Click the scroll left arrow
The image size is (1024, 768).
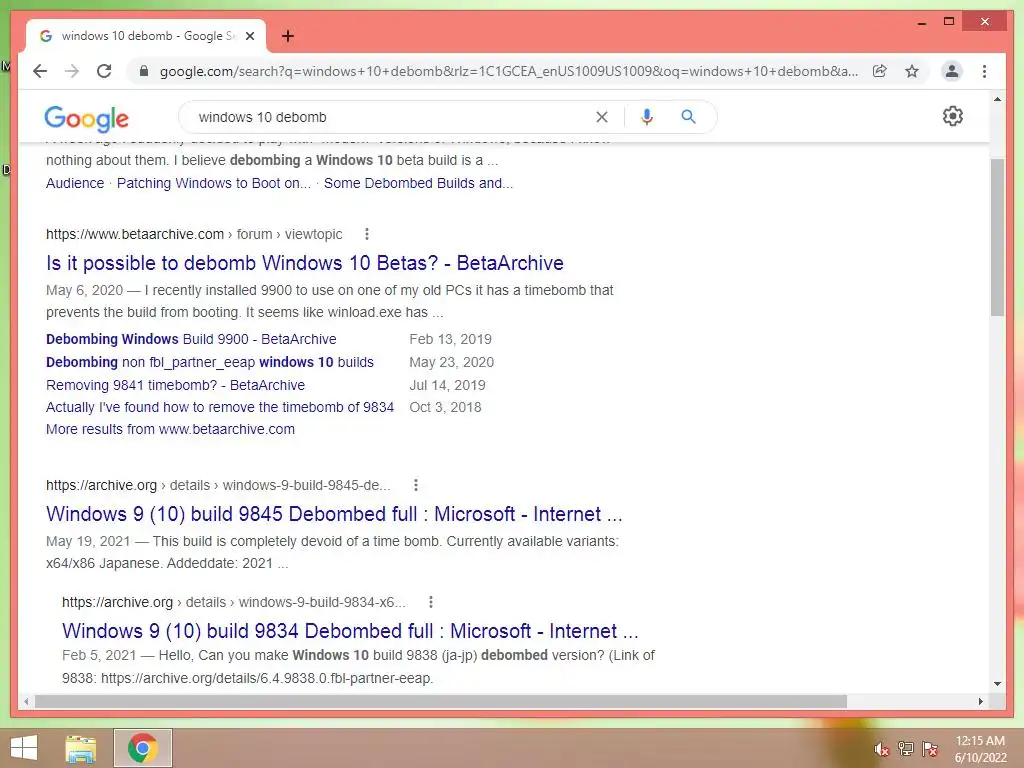(26, 701)
